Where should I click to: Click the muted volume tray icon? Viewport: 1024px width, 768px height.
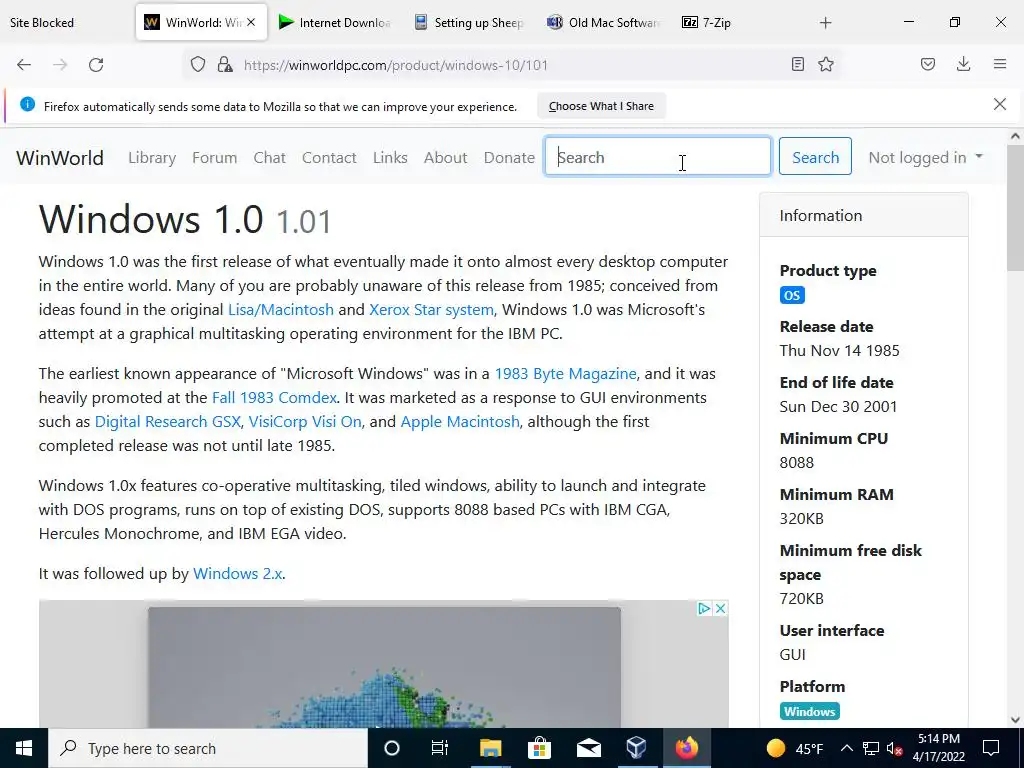(894, 748)
